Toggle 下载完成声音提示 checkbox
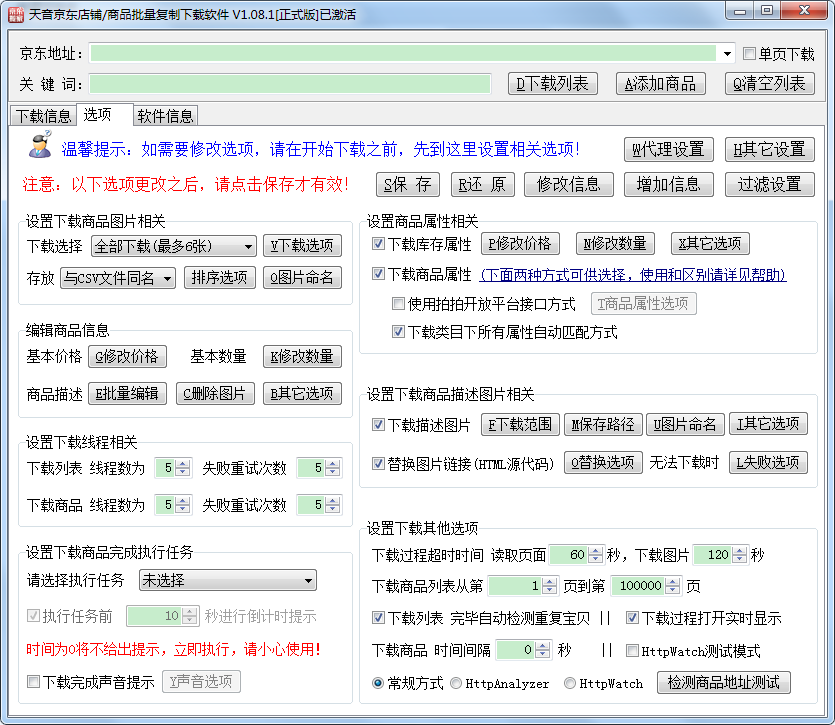Image resolution: width=835 pixels, height=725 pixels. (34, 682)
